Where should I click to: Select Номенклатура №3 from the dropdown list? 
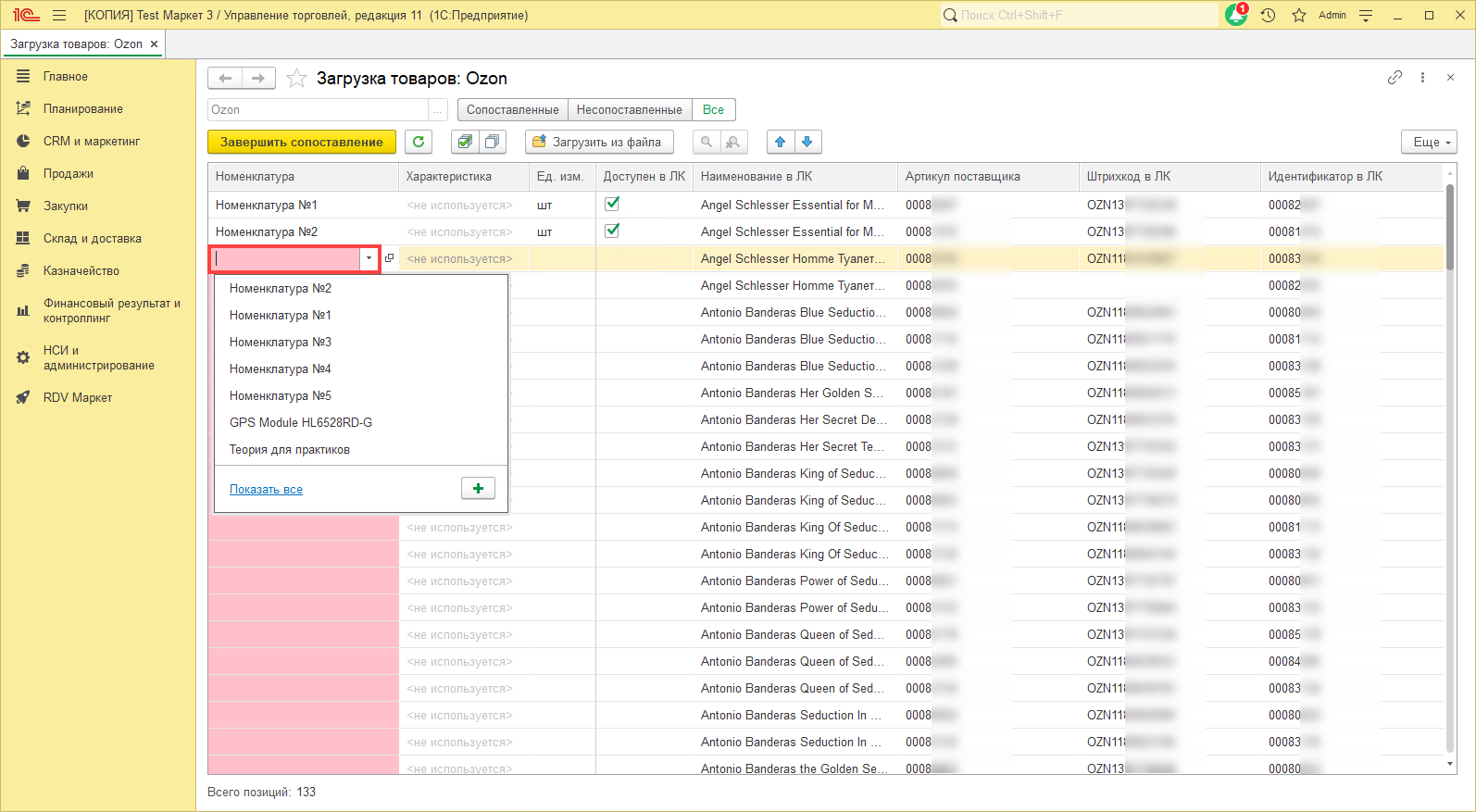tap(281, 342)
